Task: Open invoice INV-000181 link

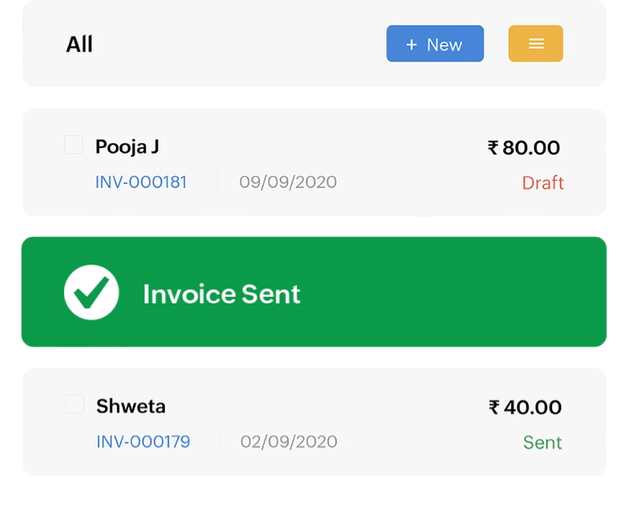Action: (141, 182)
